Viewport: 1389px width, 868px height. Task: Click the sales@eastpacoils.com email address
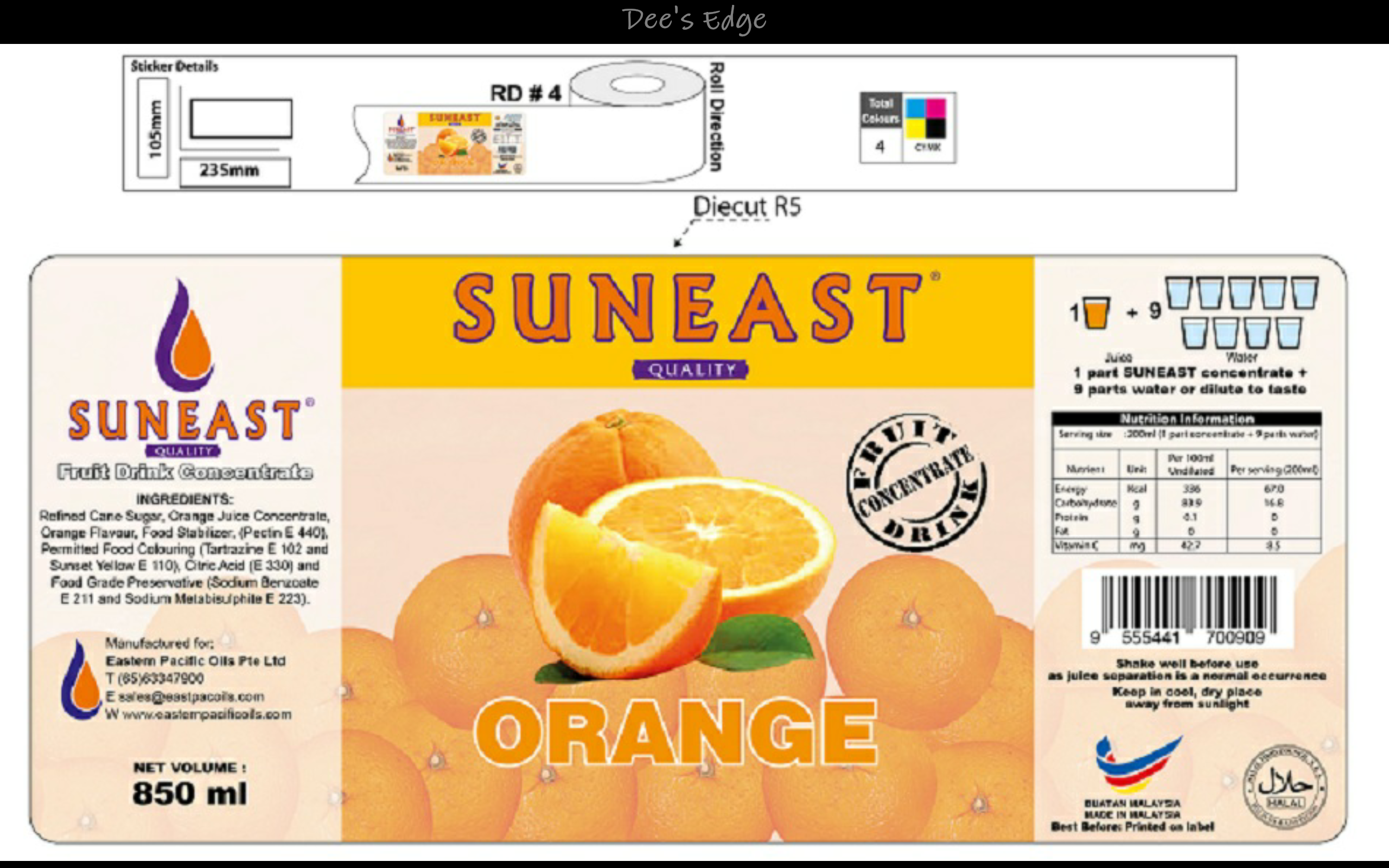191,697
